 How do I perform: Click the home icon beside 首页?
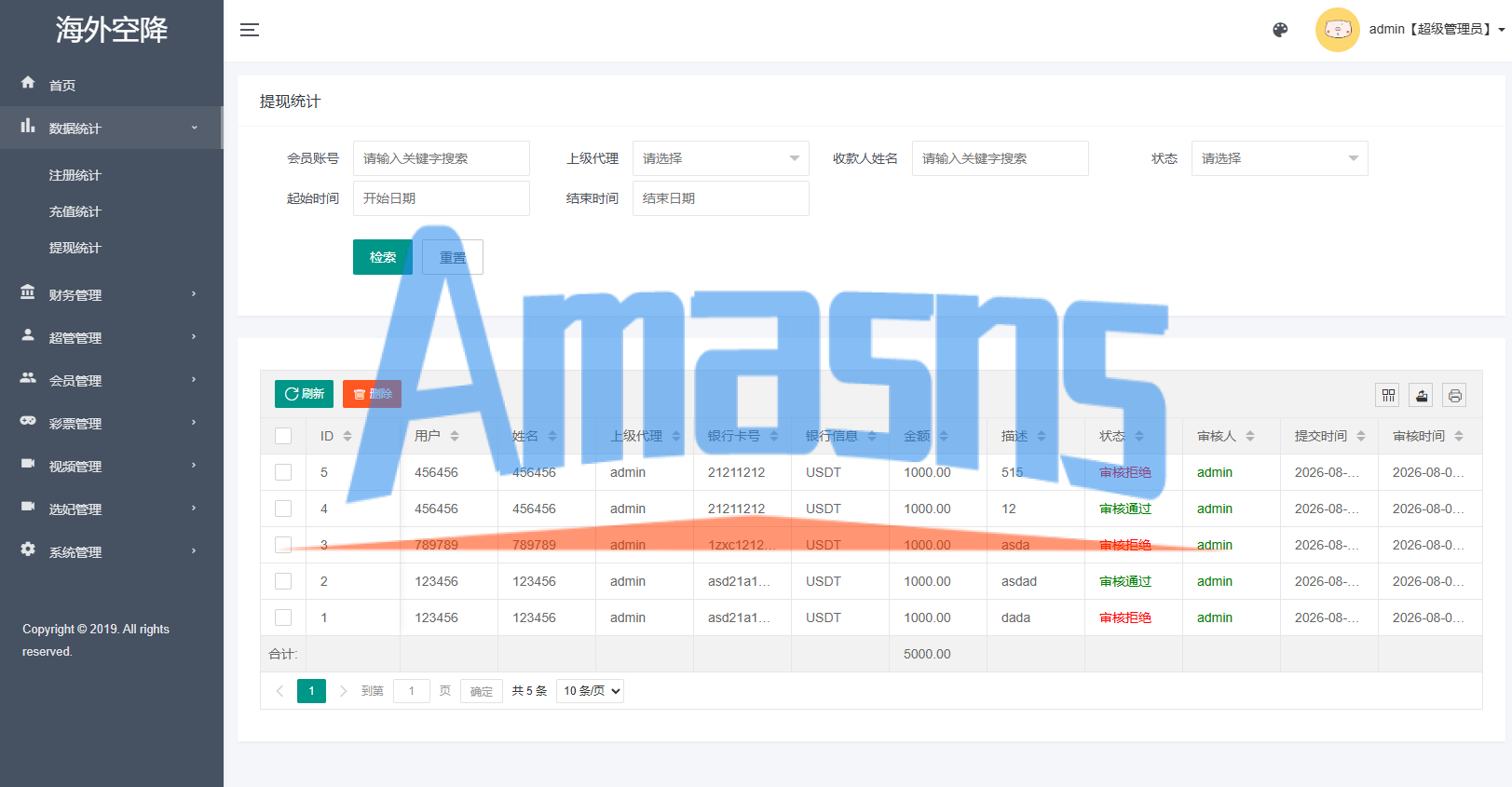pyautogui.click(x=28, y=82)
